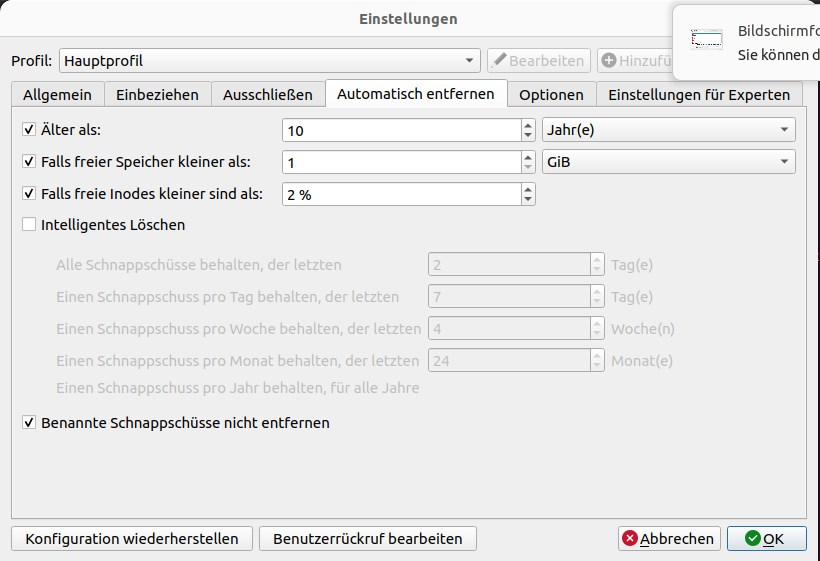Viewport: 820px width, 561px height.
Task: Click the screenshot notification thumbnail icon
Action: [706, 40]
